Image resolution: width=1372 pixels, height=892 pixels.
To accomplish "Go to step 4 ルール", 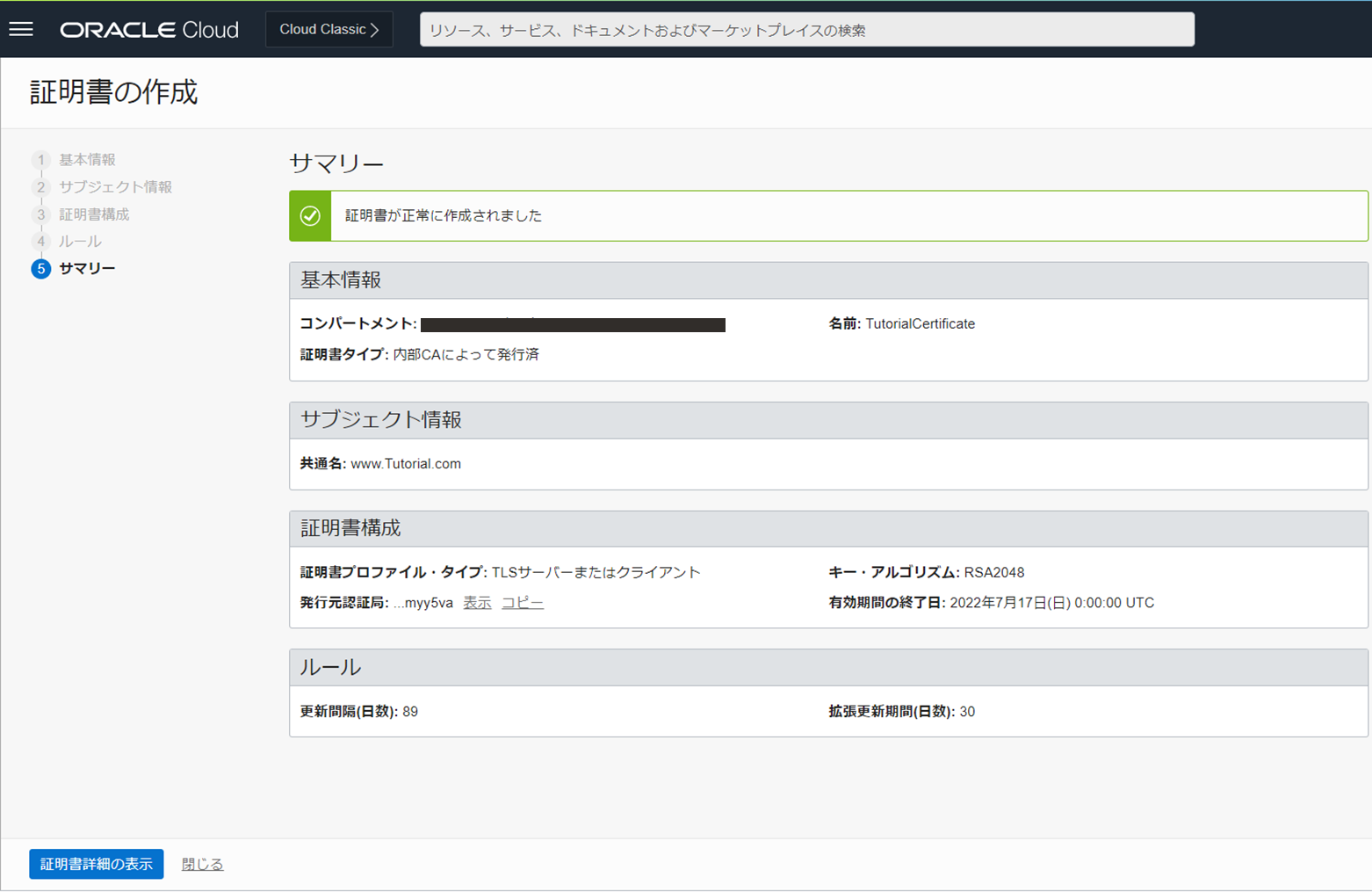I will [80, 242].
